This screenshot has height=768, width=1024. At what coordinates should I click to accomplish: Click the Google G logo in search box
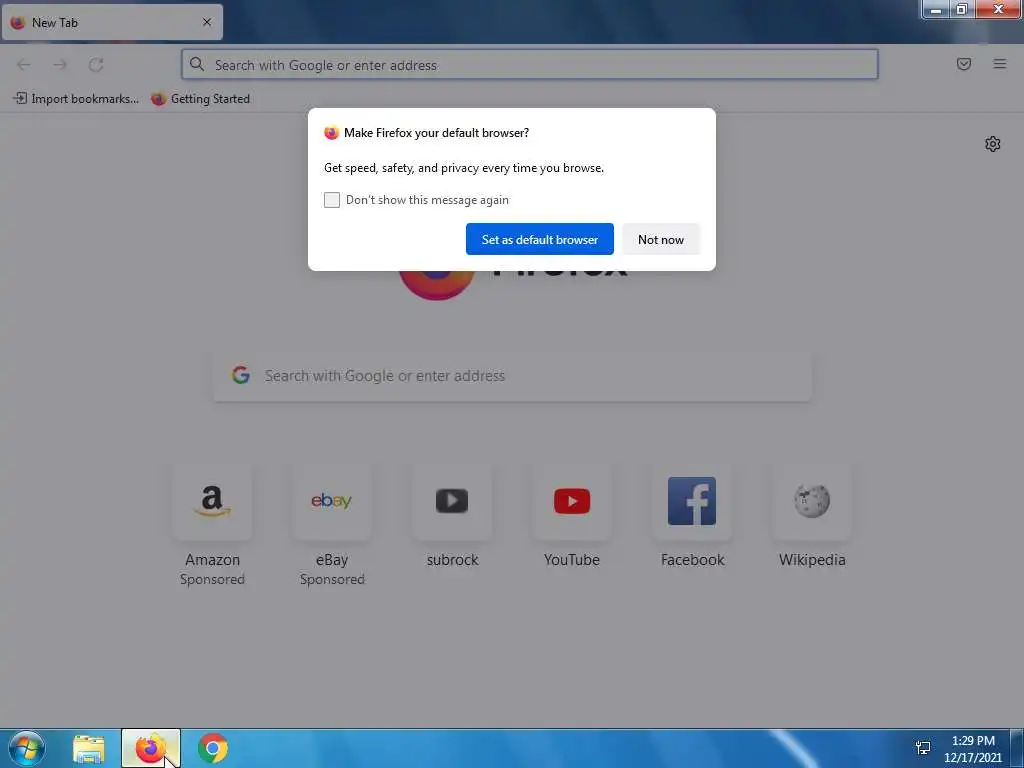pyautogui.click(x=240, y=375)
